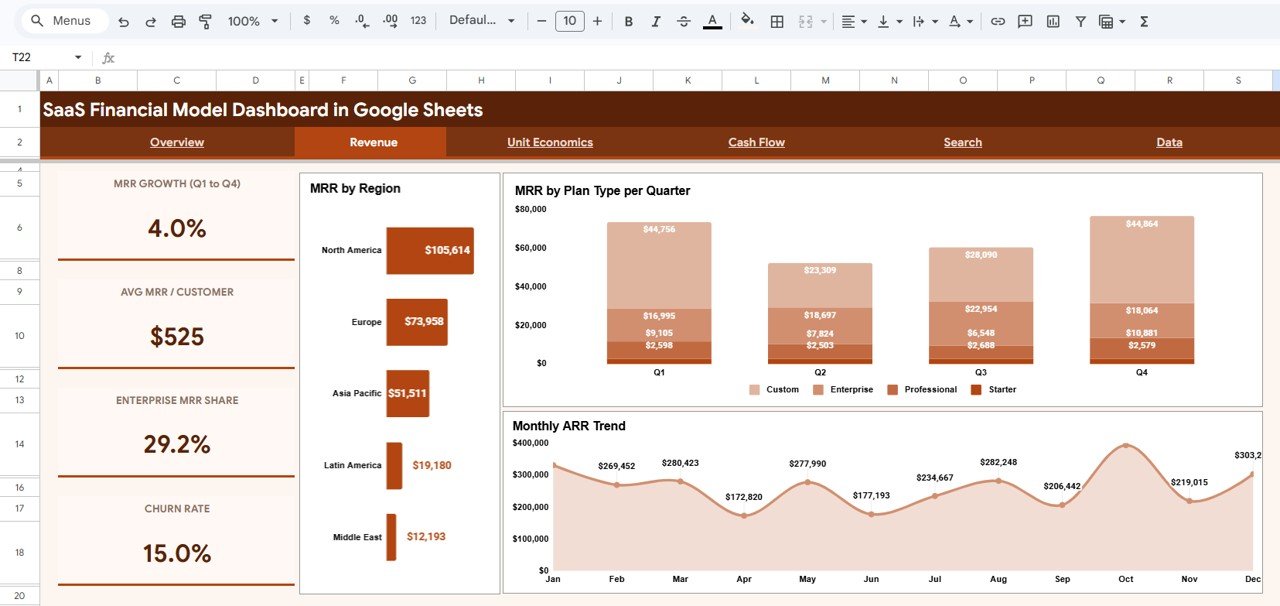Decrease decimal places
The height and width of the screenshot is (606, 1280).
(x=362, y=20)
